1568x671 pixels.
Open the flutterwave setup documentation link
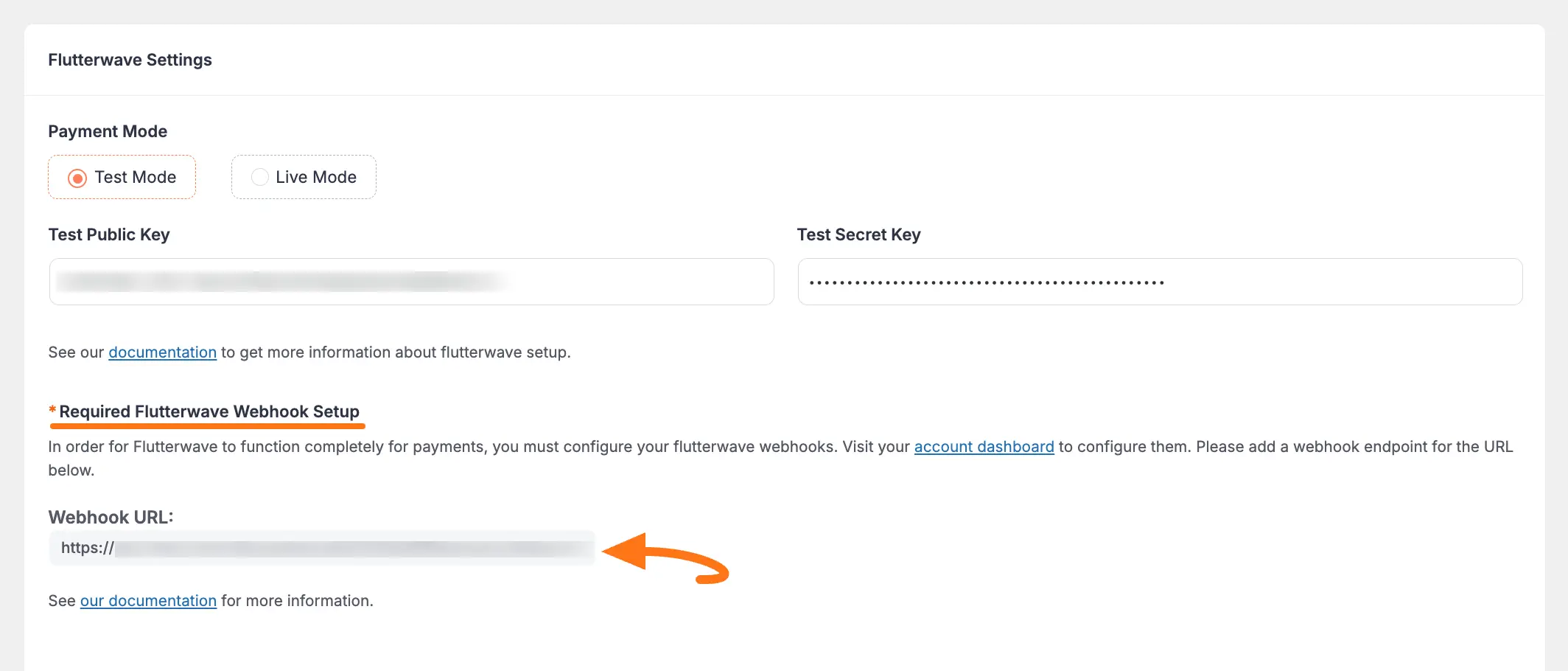(162, 352)
